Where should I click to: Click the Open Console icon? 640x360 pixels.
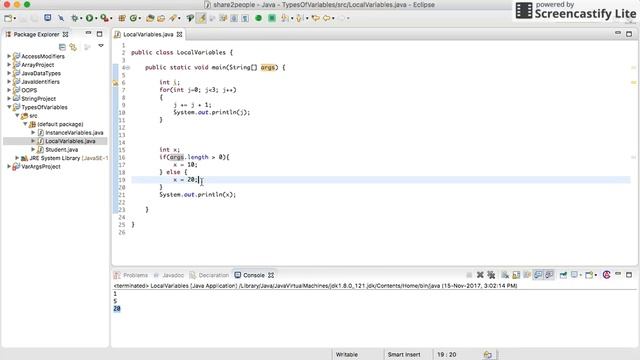[x=589, y=275]
